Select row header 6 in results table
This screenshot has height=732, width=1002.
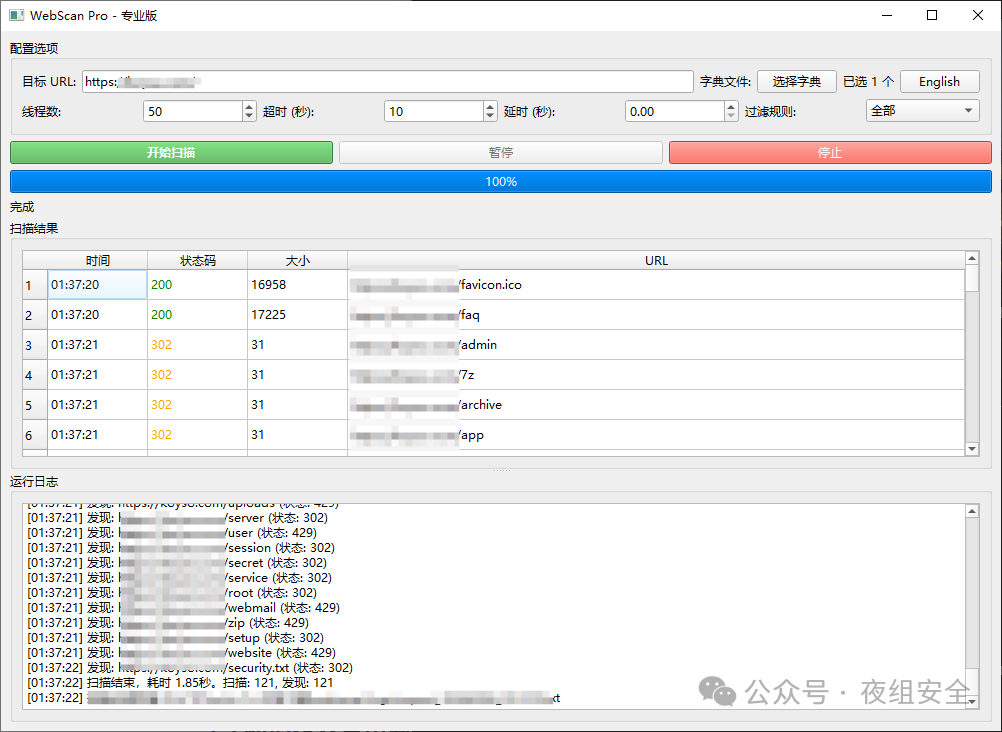click(35, 435)
